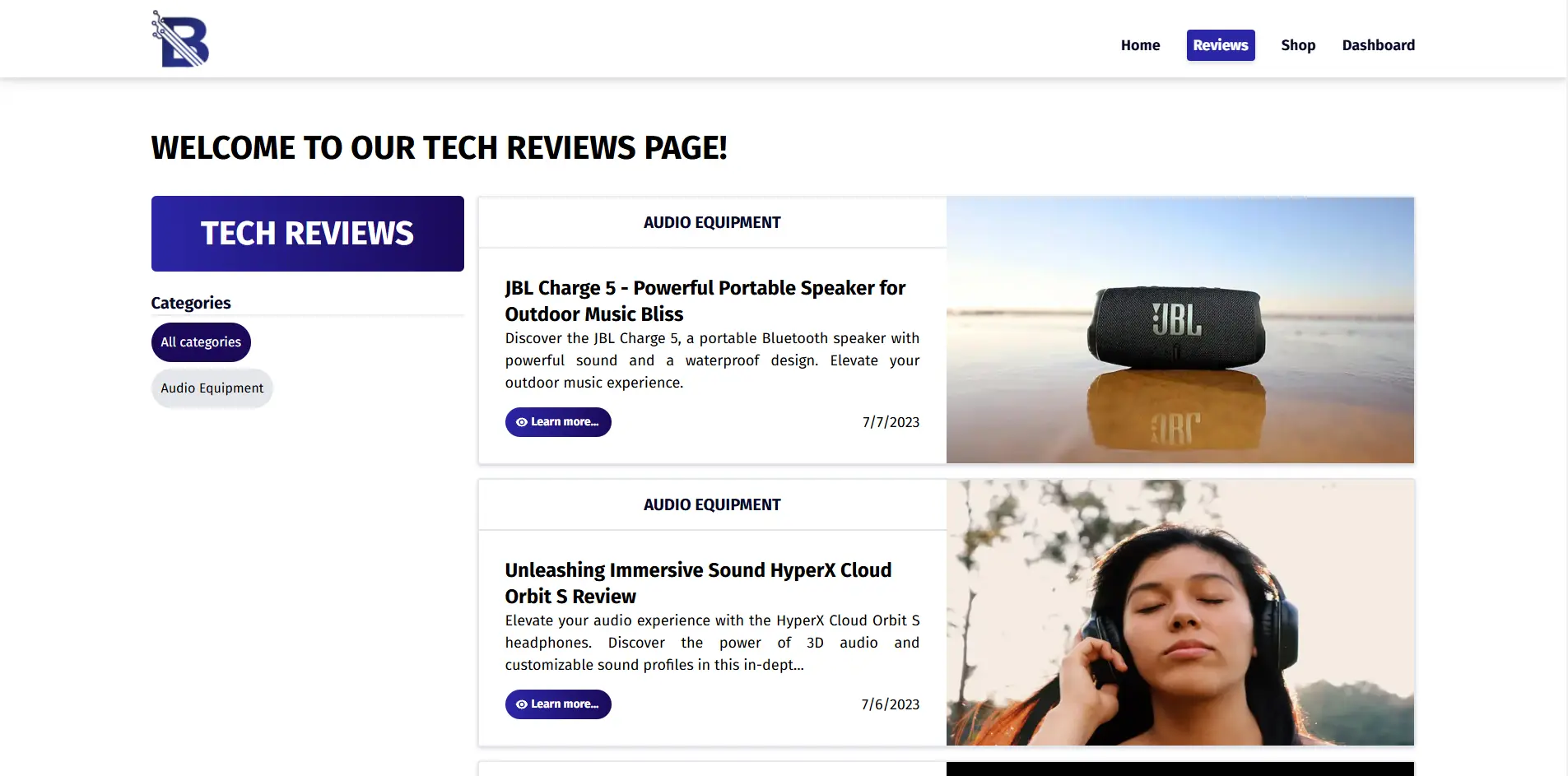This screenshot has height=776, width=1568.
Task: Click AUDIO EQUIPMENT label on JBL card
Action: point(712,223)
